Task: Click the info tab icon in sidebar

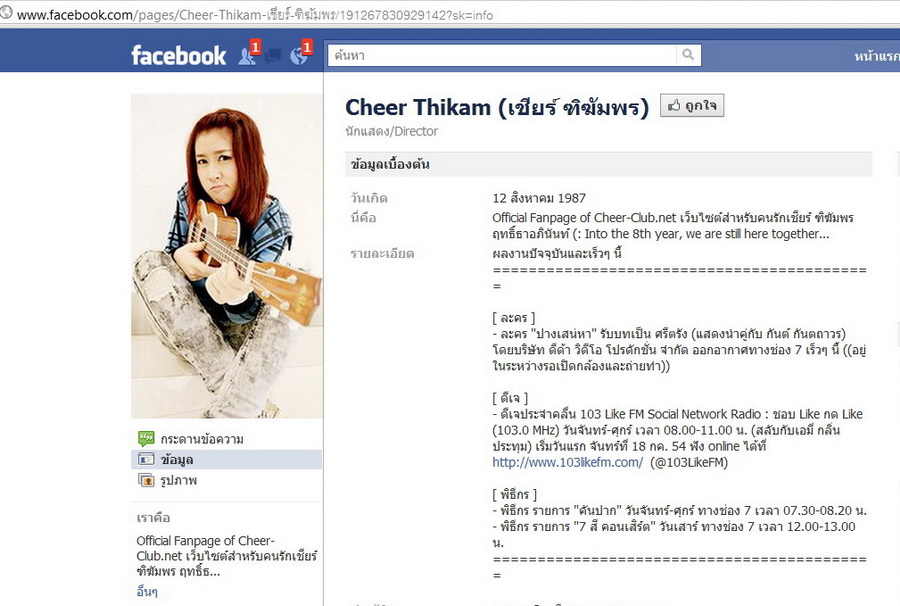Action: point(146,459)
